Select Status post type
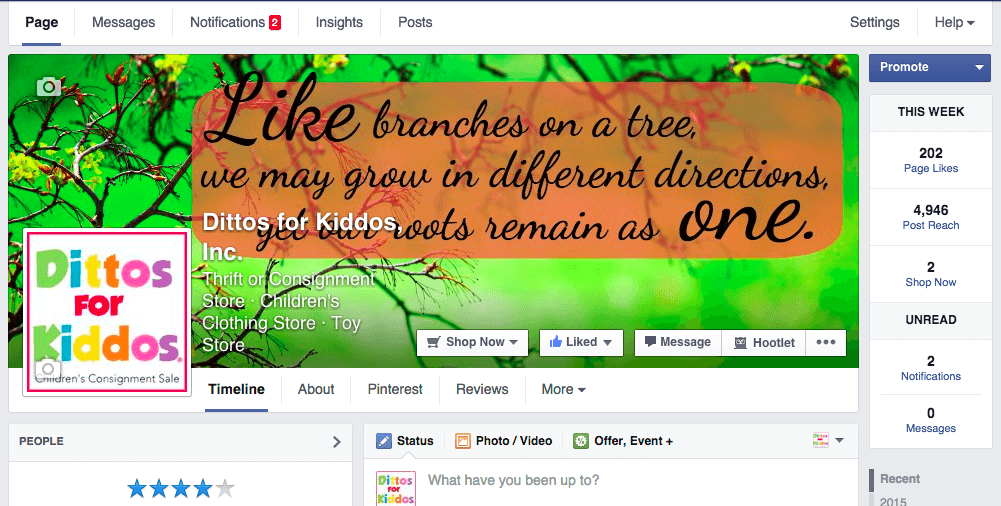 click(x=405, y=441)
